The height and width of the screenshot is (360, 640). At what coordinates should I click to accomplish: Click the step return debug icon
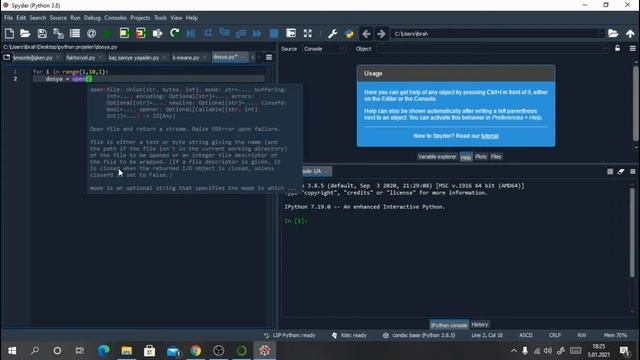coord(241,33)
